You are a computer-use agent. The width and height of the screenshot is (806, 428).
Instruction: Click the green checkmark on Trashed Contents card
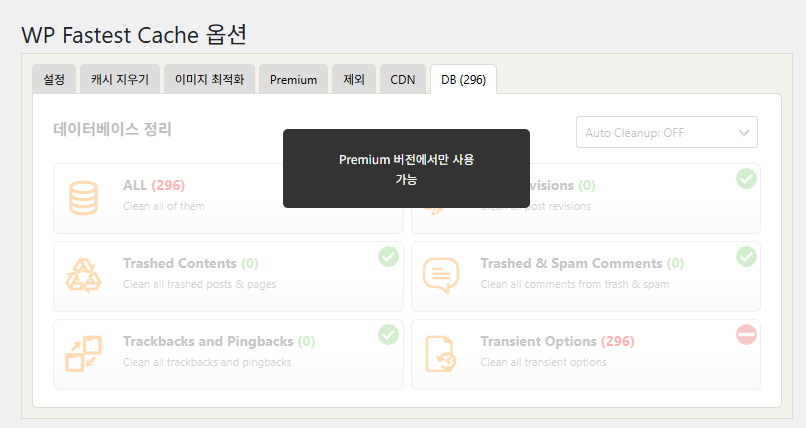pos(389,256)
